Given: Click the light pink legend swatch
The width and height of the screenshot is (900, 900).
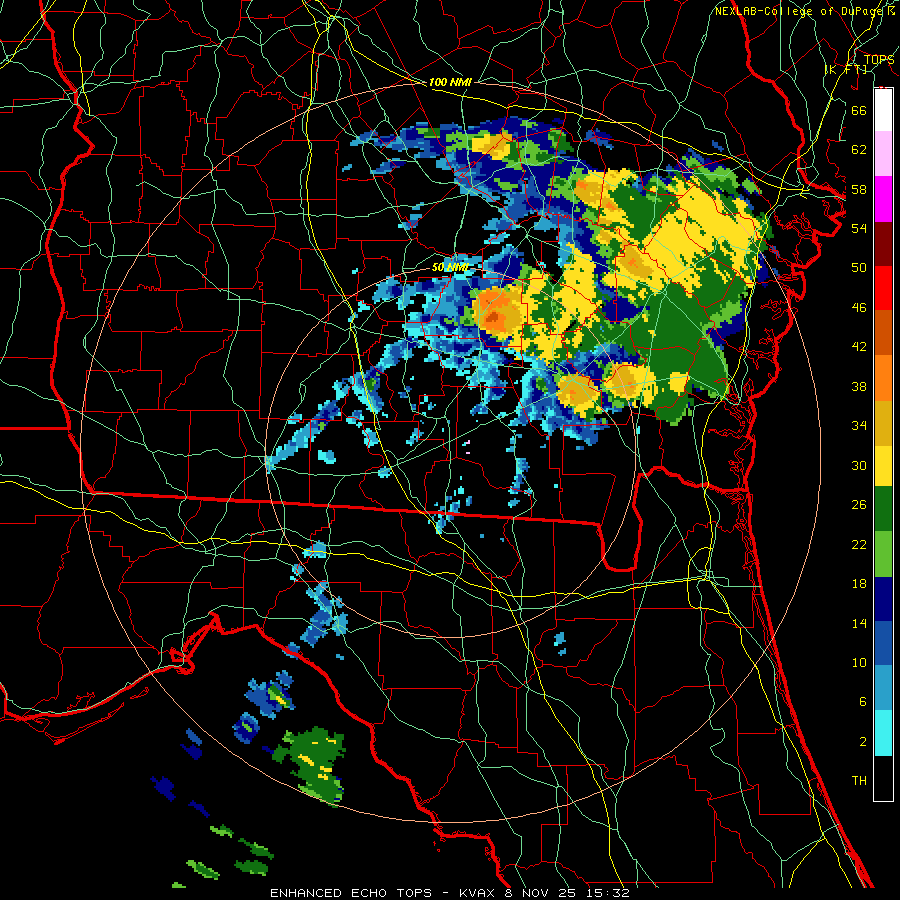Looking at the screenshot, I should click(883, 153).
